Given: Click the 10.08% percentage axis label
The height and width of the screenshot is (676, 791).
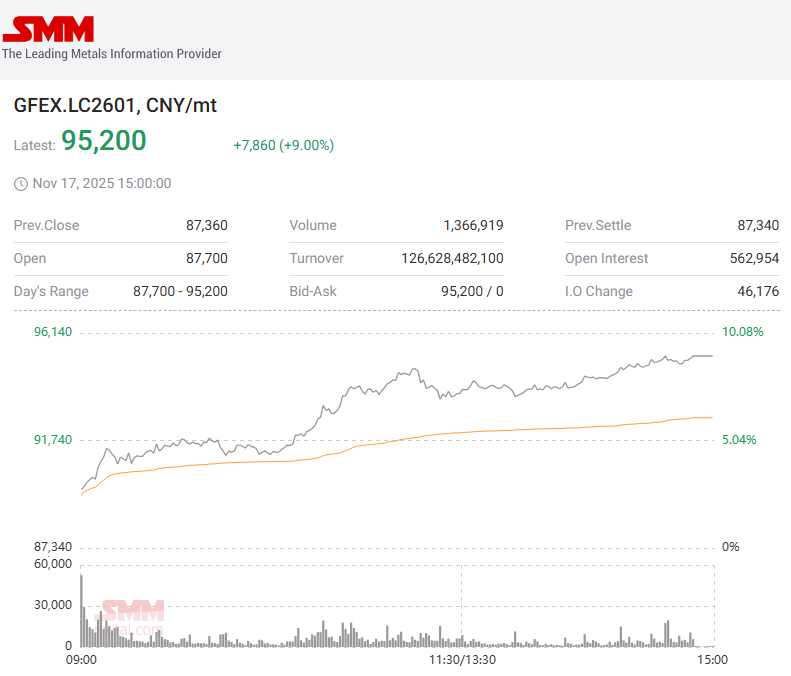Looking at the screenshot, I should [743, 332].
